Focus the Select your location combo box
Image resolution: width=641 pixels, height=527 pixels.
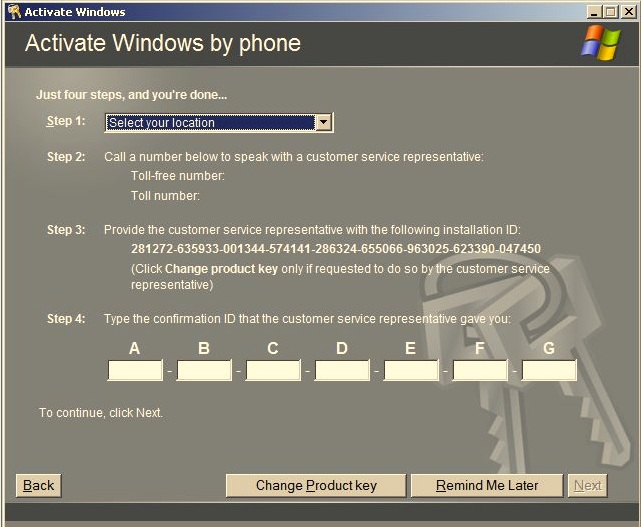[219, 123]
